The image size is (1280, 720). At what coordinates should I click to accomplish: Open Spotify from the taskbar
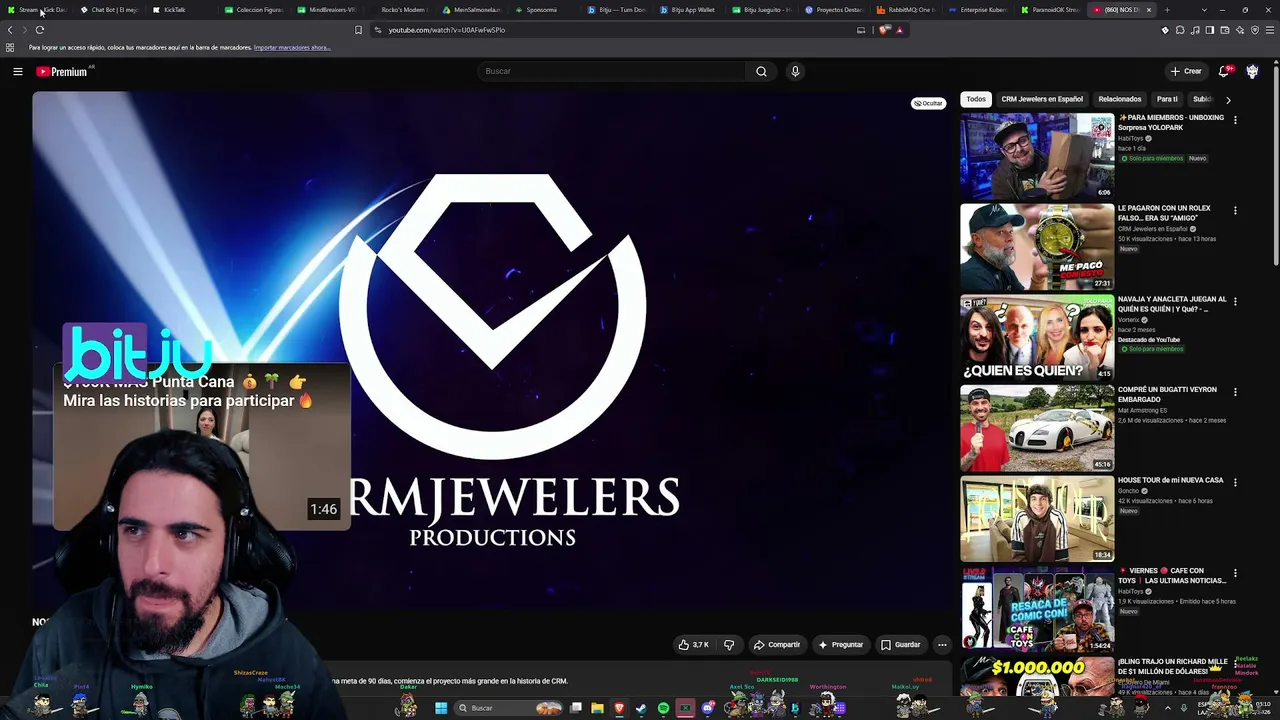(663, 708)
